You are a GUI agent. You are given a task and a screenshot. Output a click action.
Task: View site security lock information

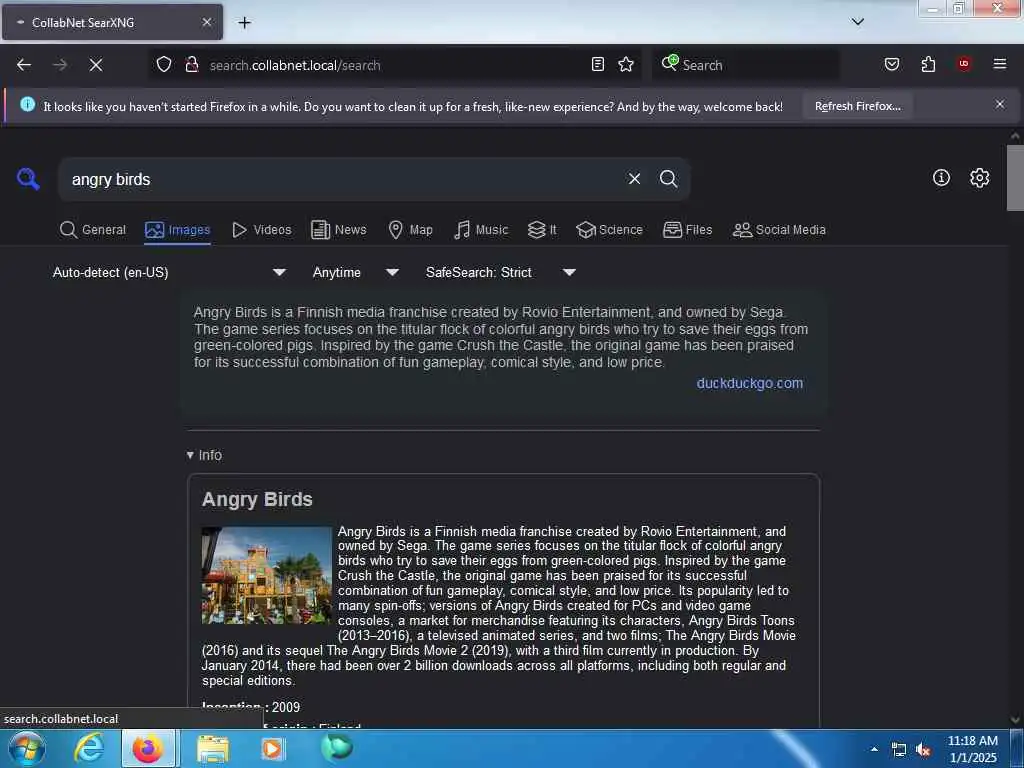click(191, 64)
